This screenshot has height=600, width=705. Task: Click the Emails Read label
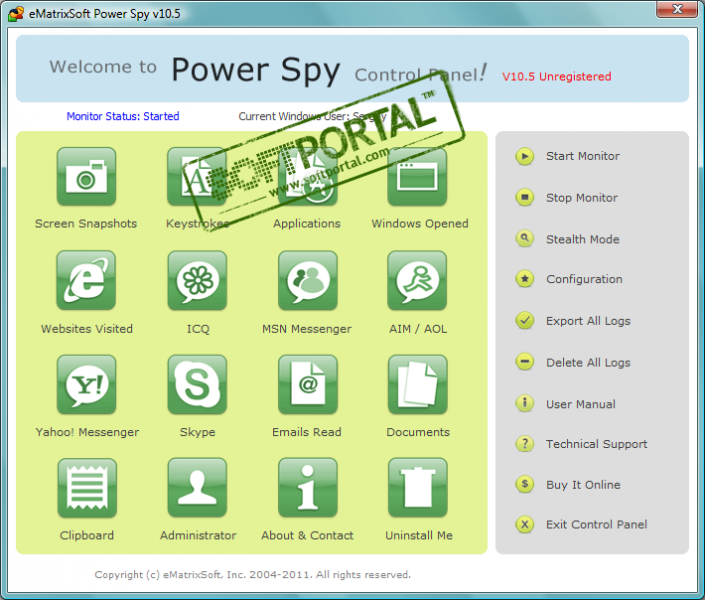[307, 432]
